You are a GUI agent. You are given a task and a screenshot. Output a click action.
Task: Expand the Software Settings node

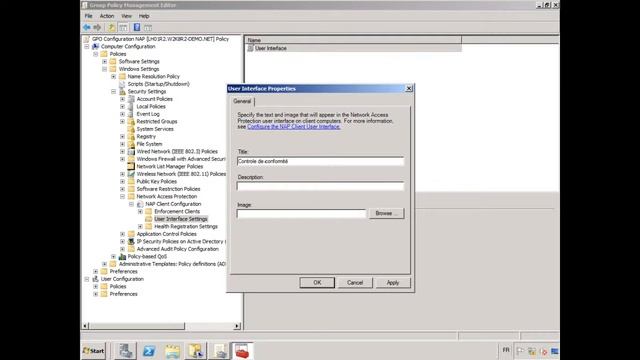click(x=104, y=62)
